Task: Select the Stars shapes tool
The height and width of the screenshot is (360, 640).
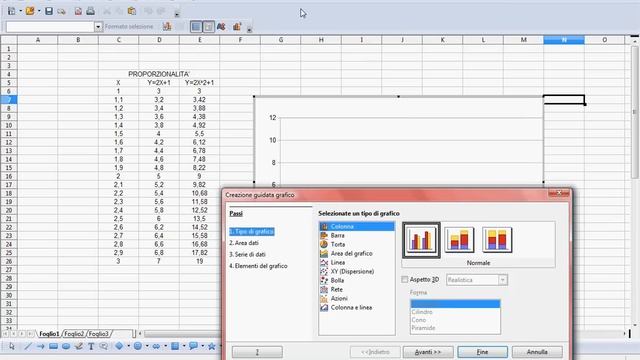Action: click(211, 346)
